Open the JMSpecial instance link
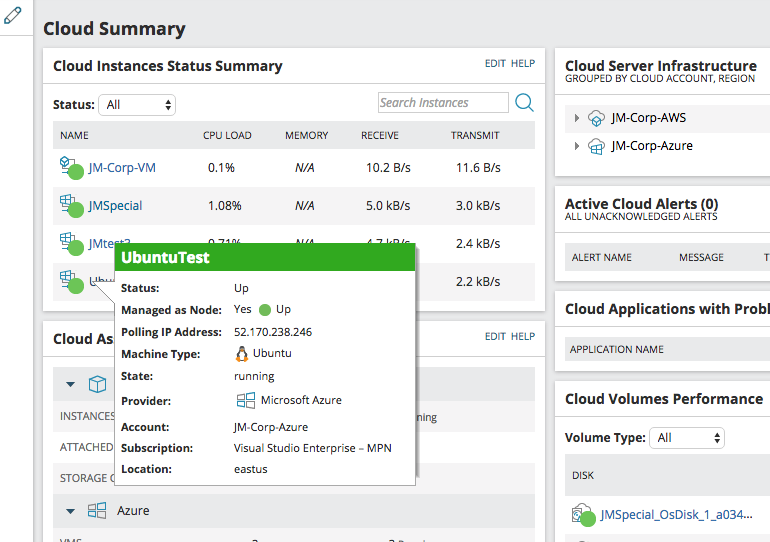The width and height of the screenshot is (770, 542). click(x=115, y=206)
